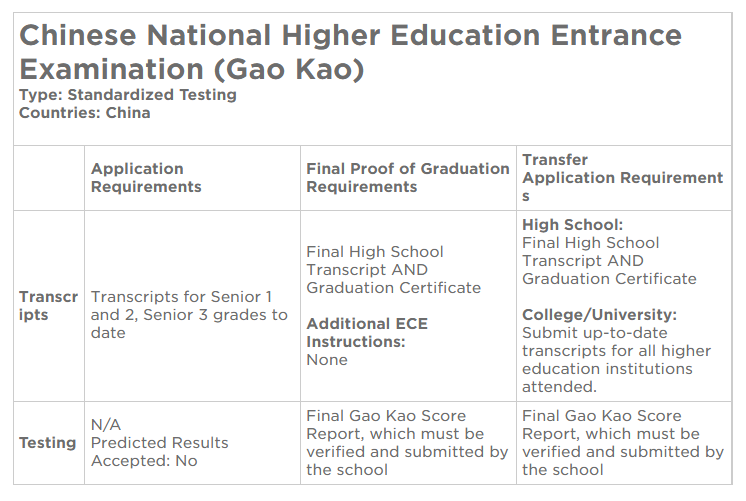This screenshot has height=501, width=746.
Task: Click the 'College/University:' bold label
Action: click(599, 315)
